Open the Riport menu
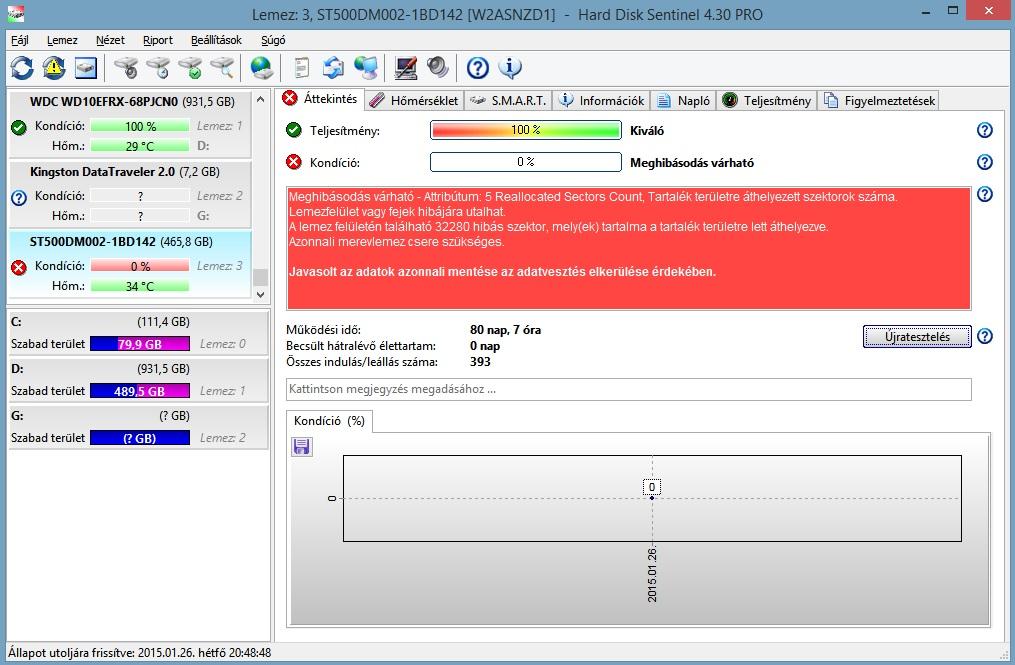This screenshot has width=1015, height=665. (x=158, y=40)
